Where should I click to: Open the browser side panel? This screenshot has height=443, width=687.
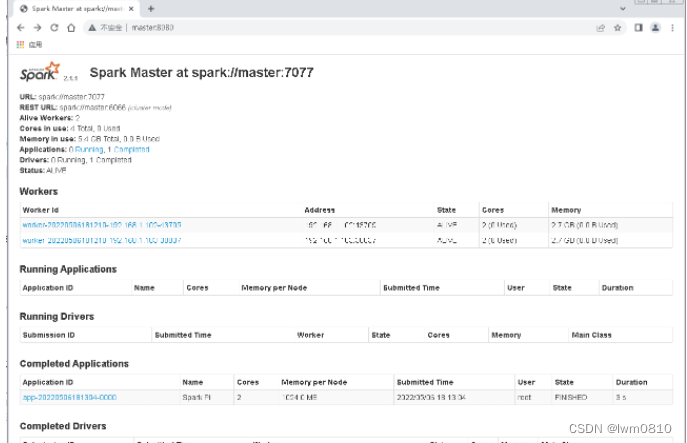coord(638,28)
